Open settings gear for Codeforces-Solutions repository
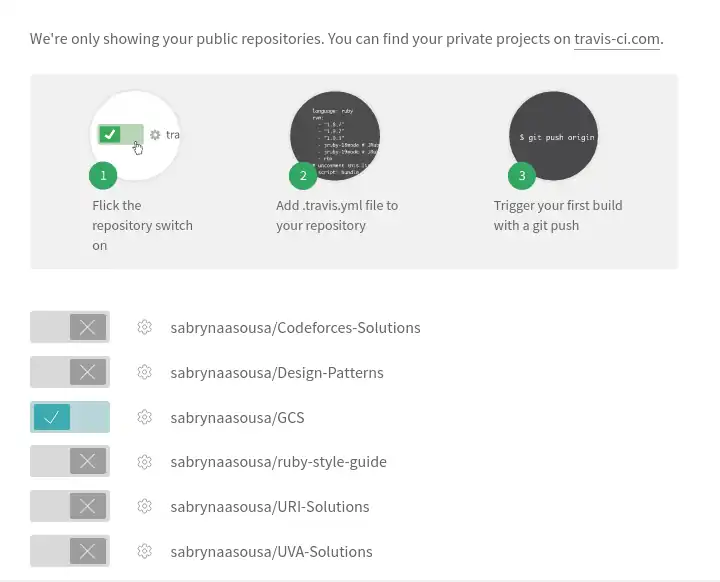The image size is (720, 582). tap(144, 328)
